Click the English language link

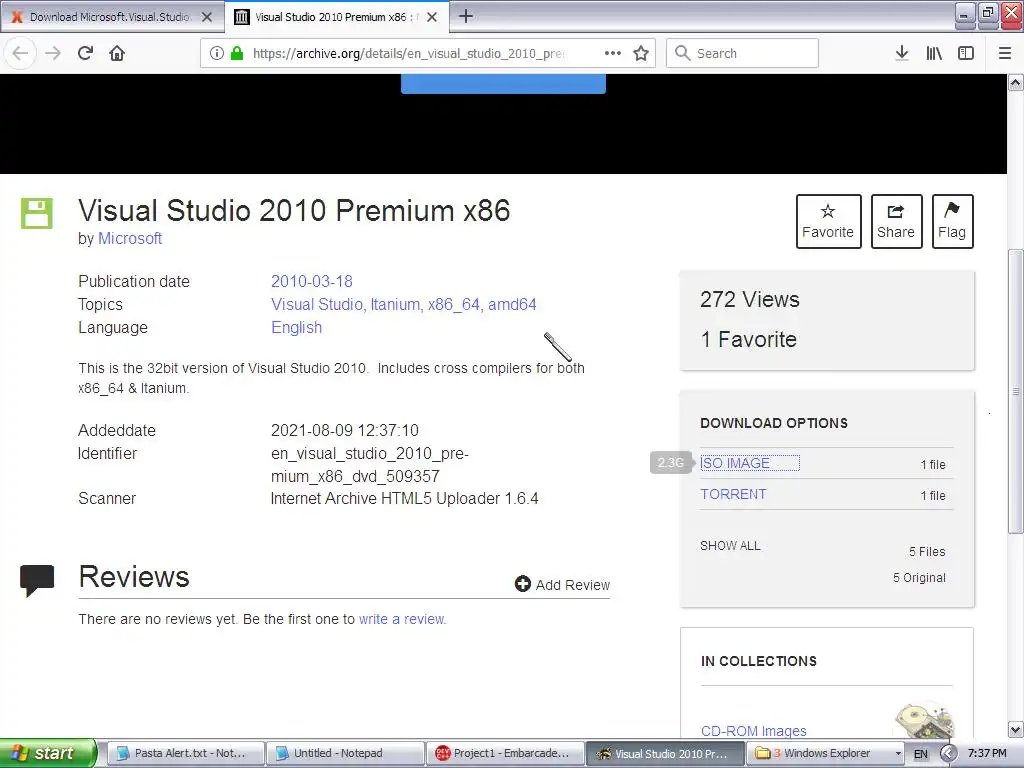(x=296, y=327)
